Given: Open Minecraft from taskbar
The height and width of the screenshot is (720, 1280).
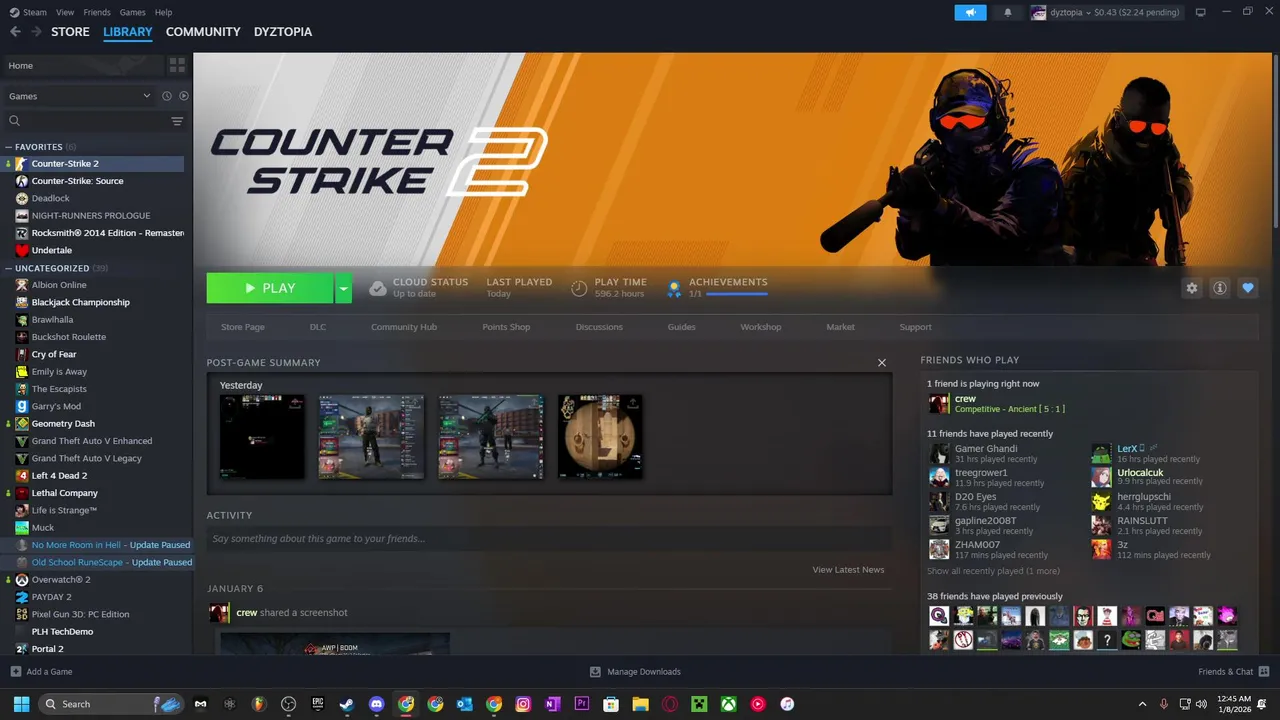Looking at the screenshot, I should [x=699, y=704].
